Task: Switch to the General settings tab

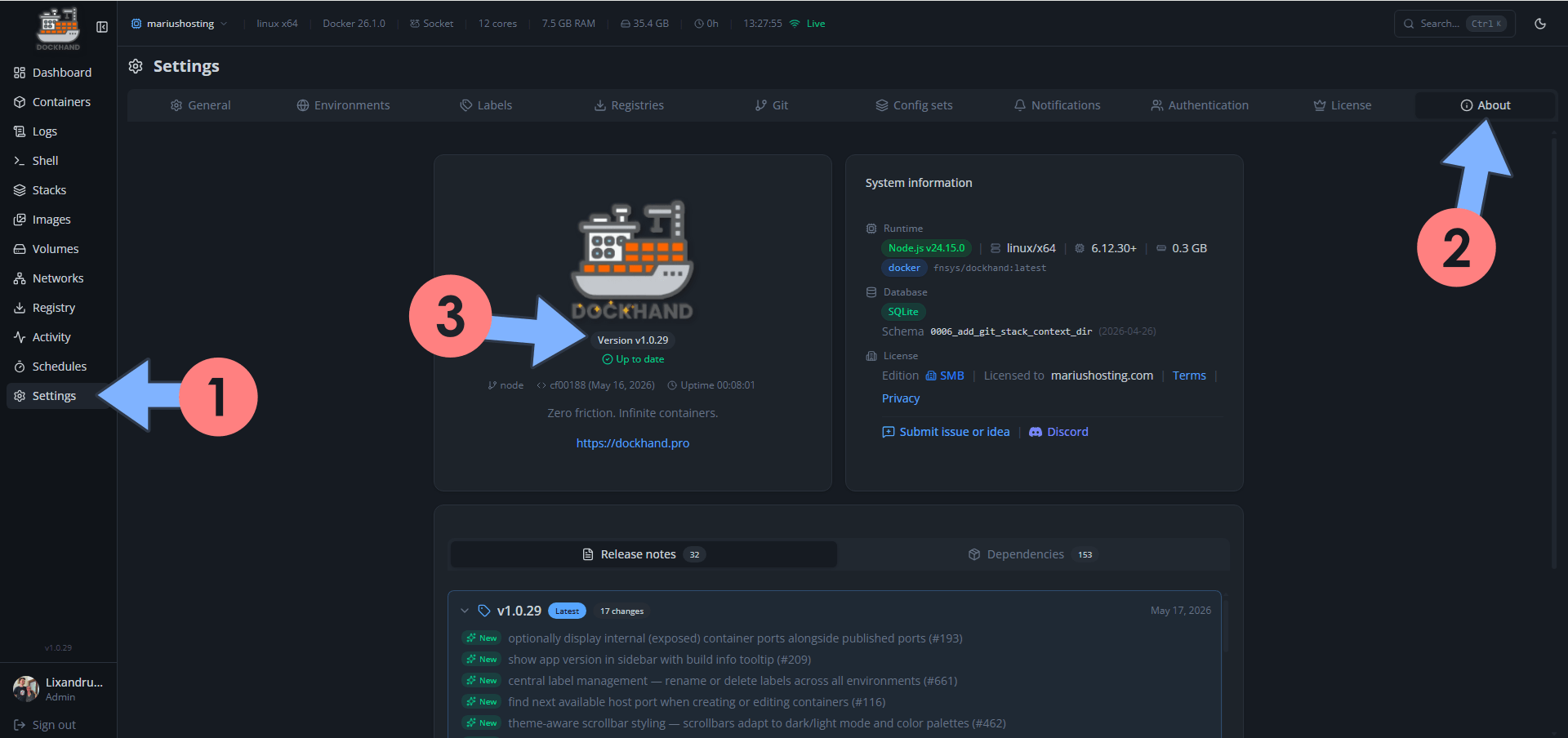Action: (x=200, y=105)
